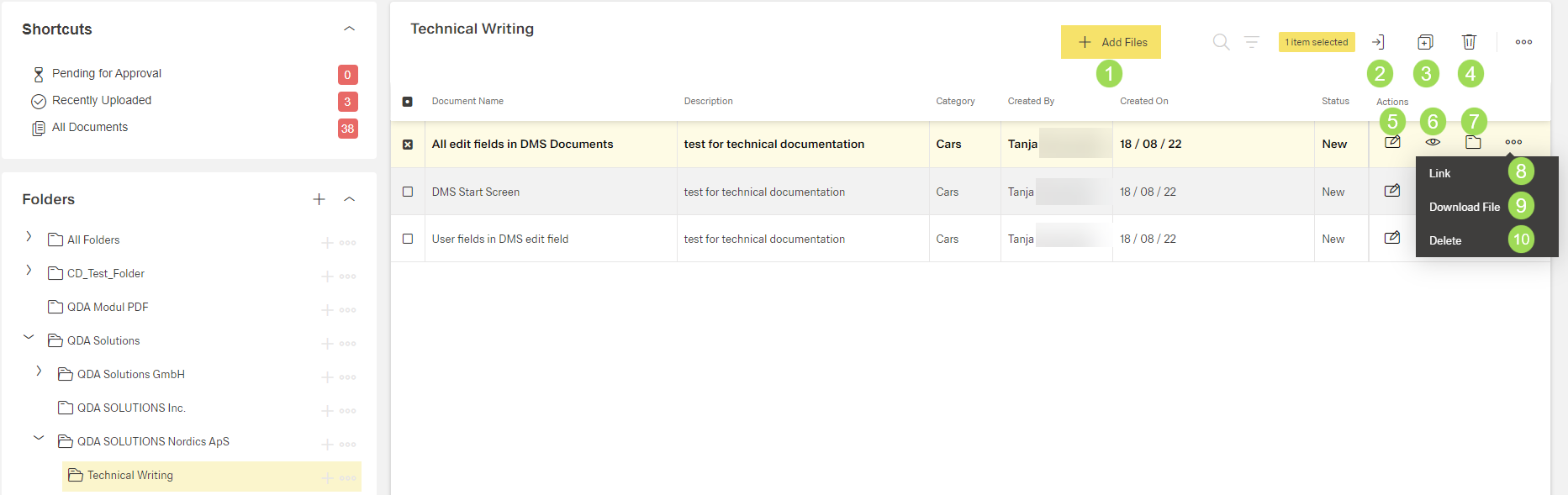Click the Add Files button

(x=1111, y=42)
